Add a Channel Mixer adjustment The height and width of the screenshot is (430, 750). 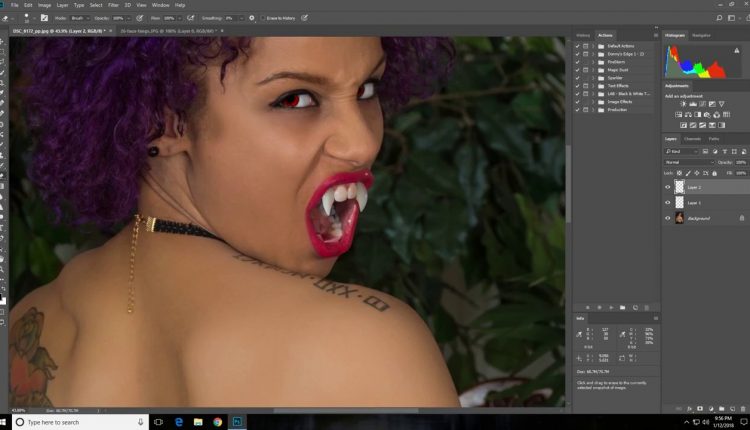click(717, 115)
